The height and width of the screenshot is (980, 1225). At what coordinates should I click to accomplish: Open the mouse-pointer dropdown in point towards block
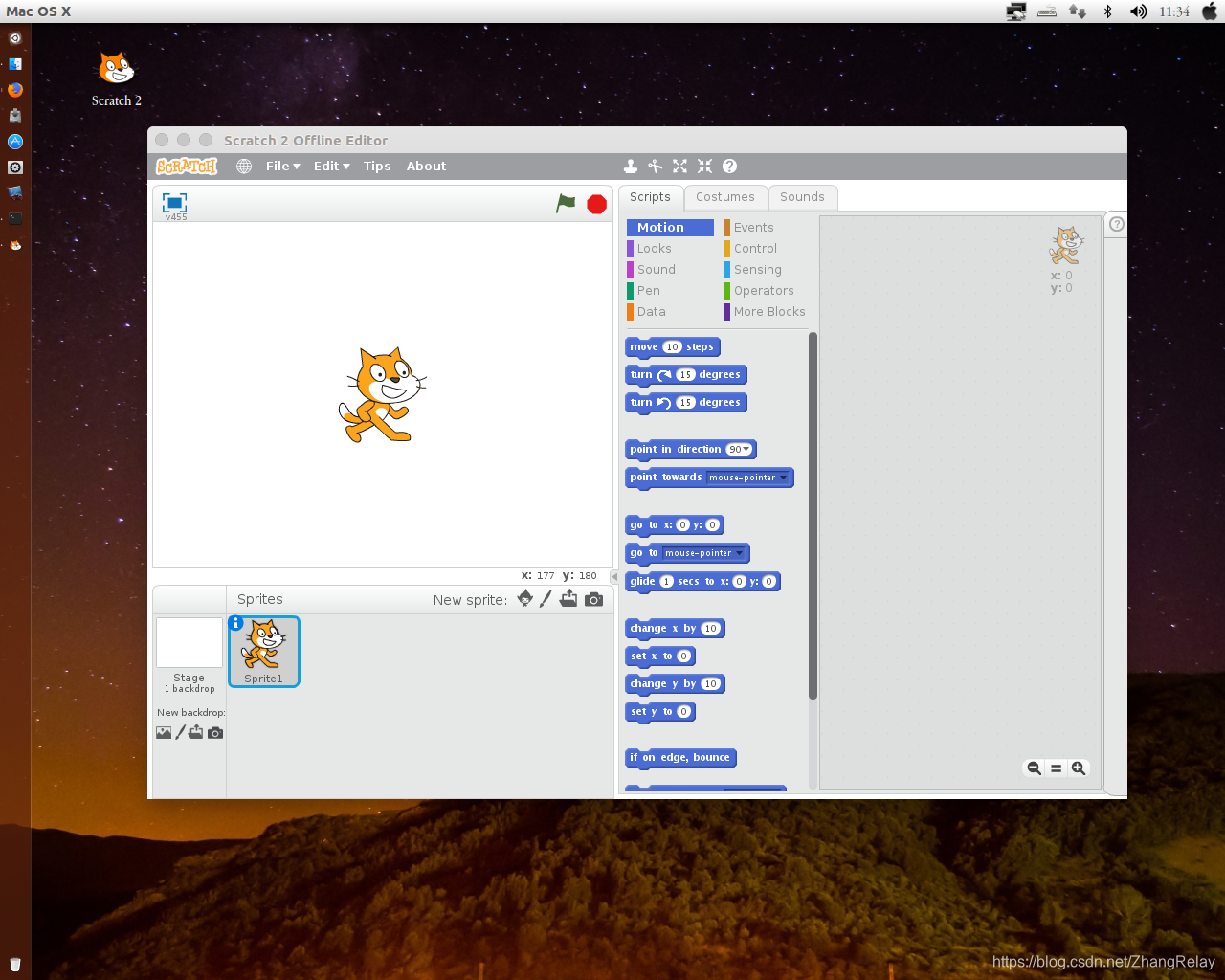[783, 477]
